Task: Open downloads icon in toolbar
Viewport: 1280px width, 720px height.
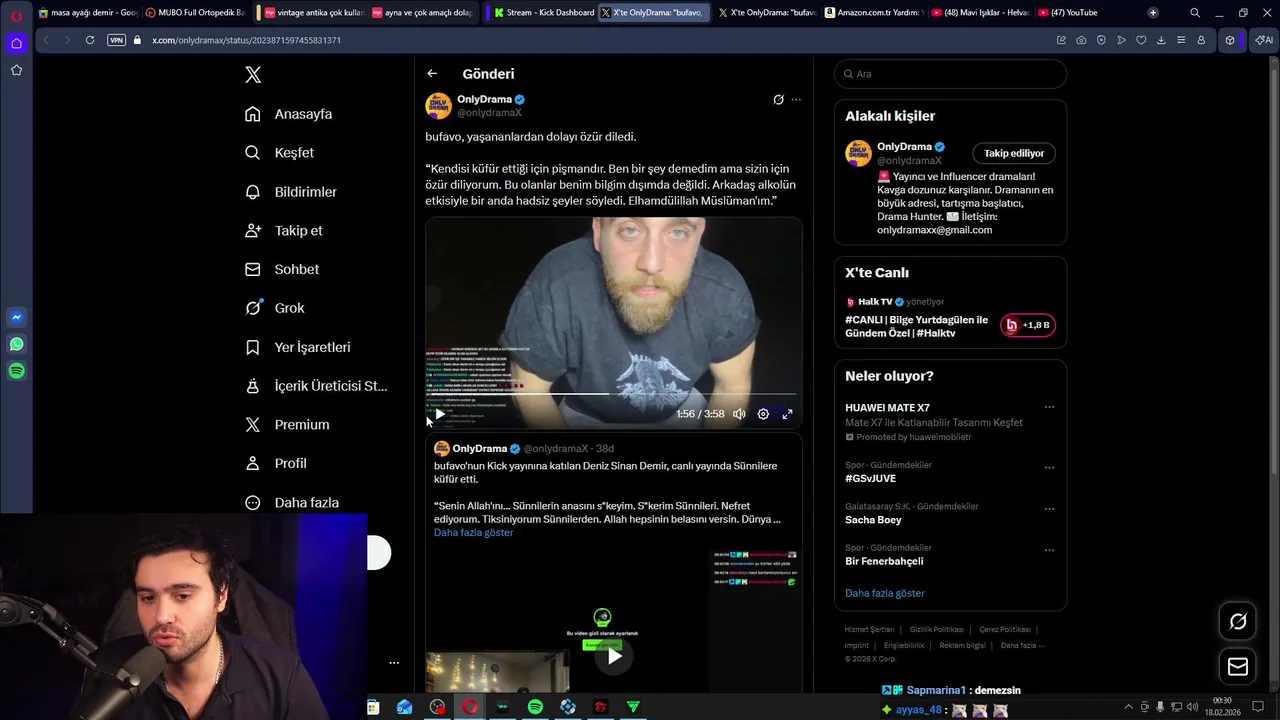Action: [x=1161, y=40]
